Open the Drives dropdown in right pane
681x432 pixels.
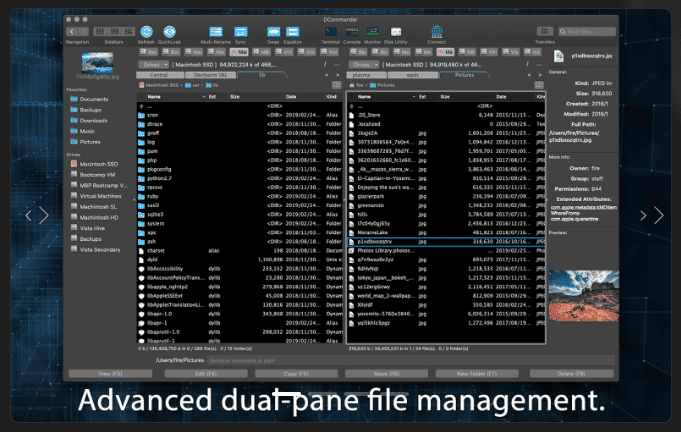(x=364, y=64)
